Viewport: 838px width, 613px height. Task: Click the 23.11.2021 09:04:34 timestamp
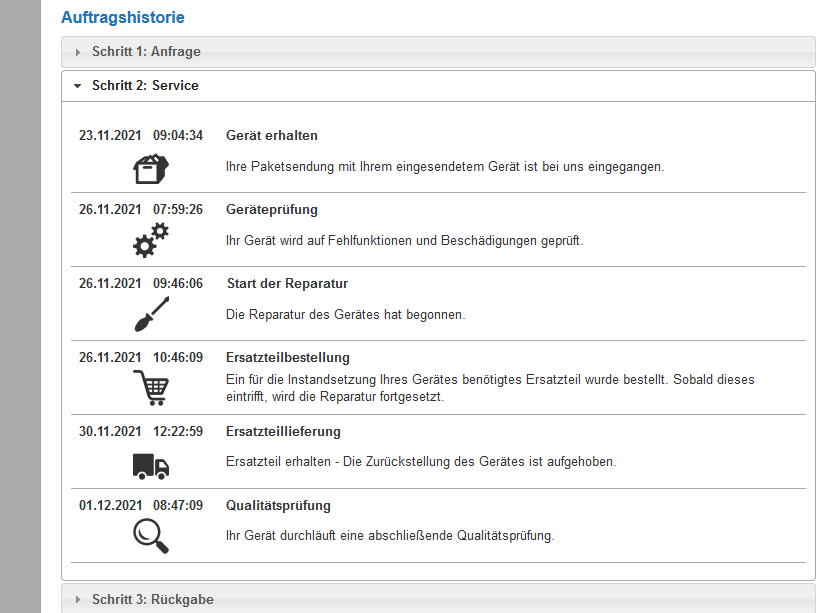[141, 135]
